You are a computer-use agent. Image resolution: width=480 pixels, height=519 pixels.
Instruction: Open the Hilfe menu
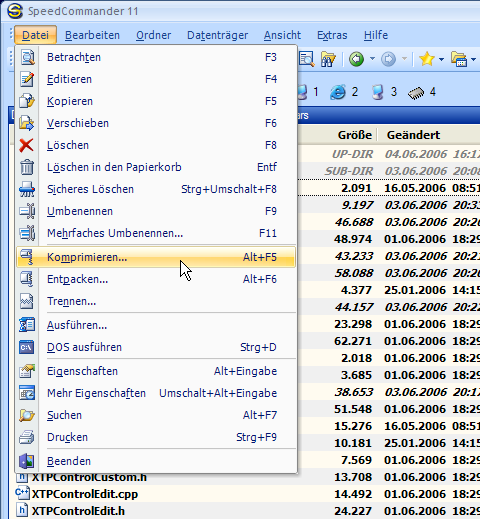coord(376,35)
